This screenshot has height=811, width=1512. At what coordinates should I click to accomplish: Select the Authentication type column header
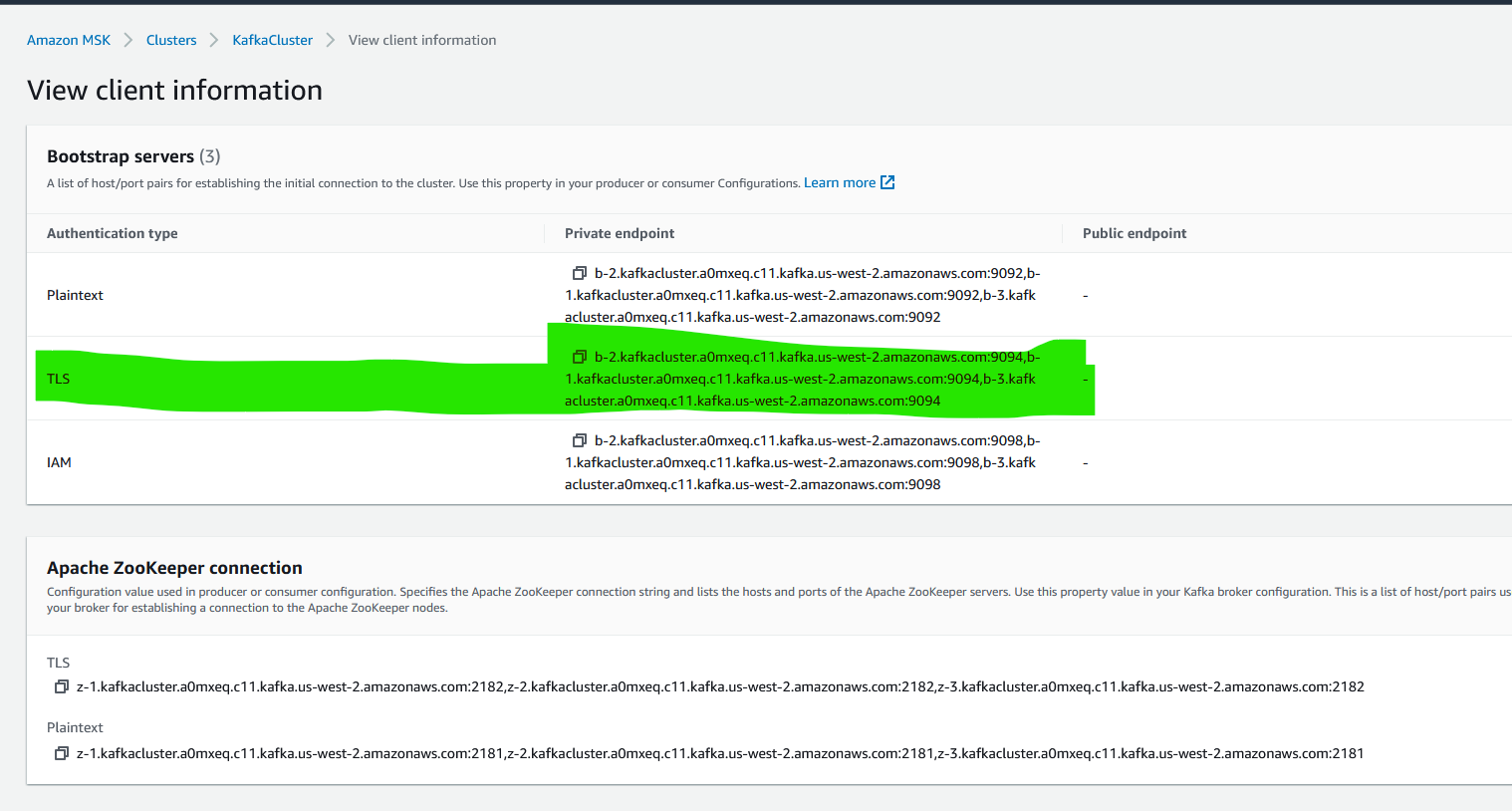coord(113,233)
